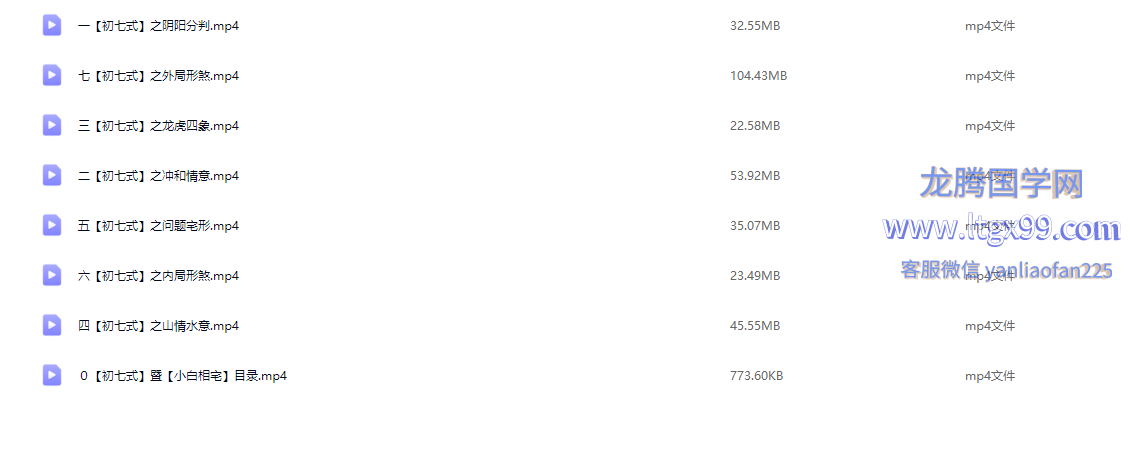The height and width of the screenshot is (456, 1130).
Task: Play the video 四【初七式】之山情水意.mp4
Action: (158, 326)
